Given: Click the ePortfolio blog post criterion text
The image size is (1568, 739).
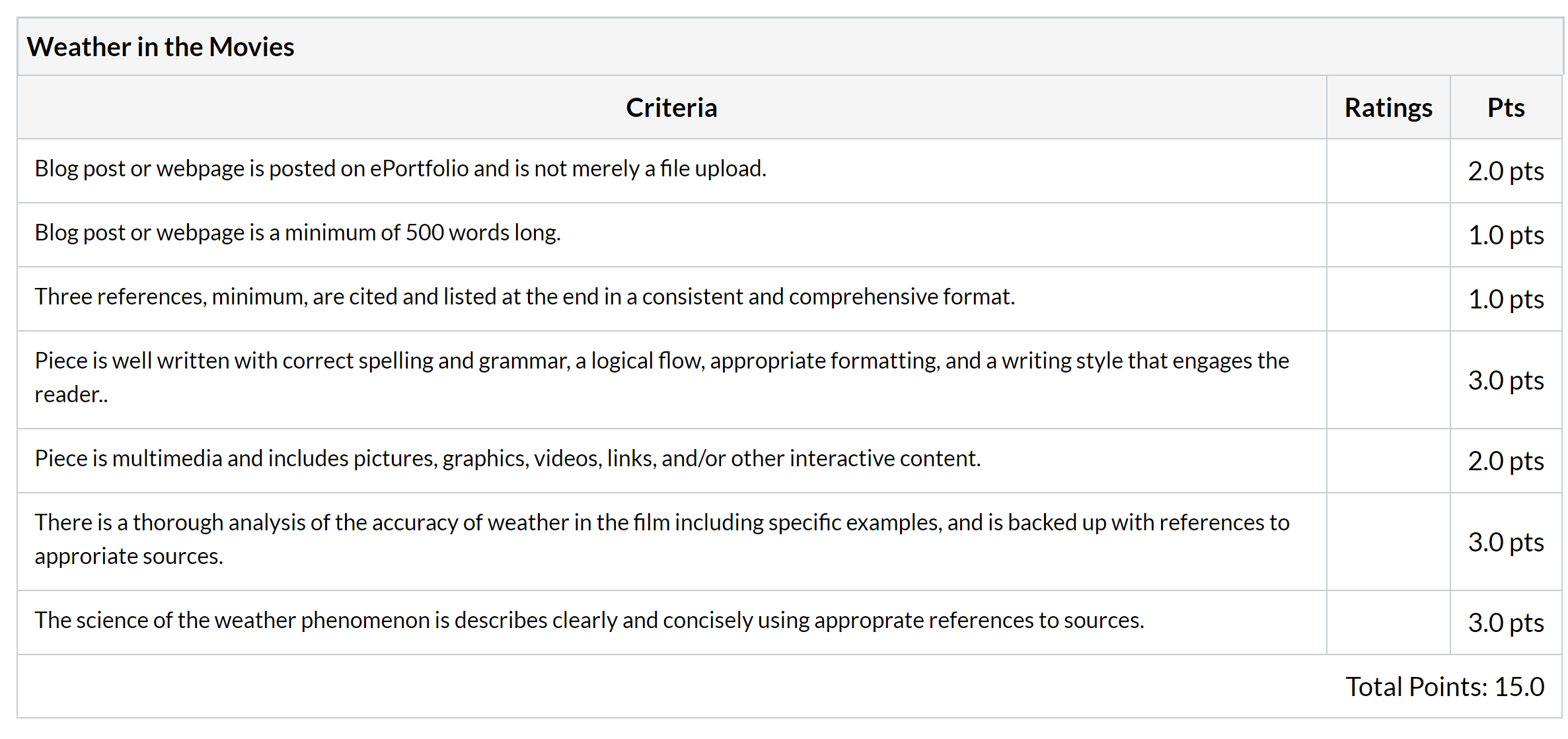Looking at the screenshot, I should (x=400, y=169).
